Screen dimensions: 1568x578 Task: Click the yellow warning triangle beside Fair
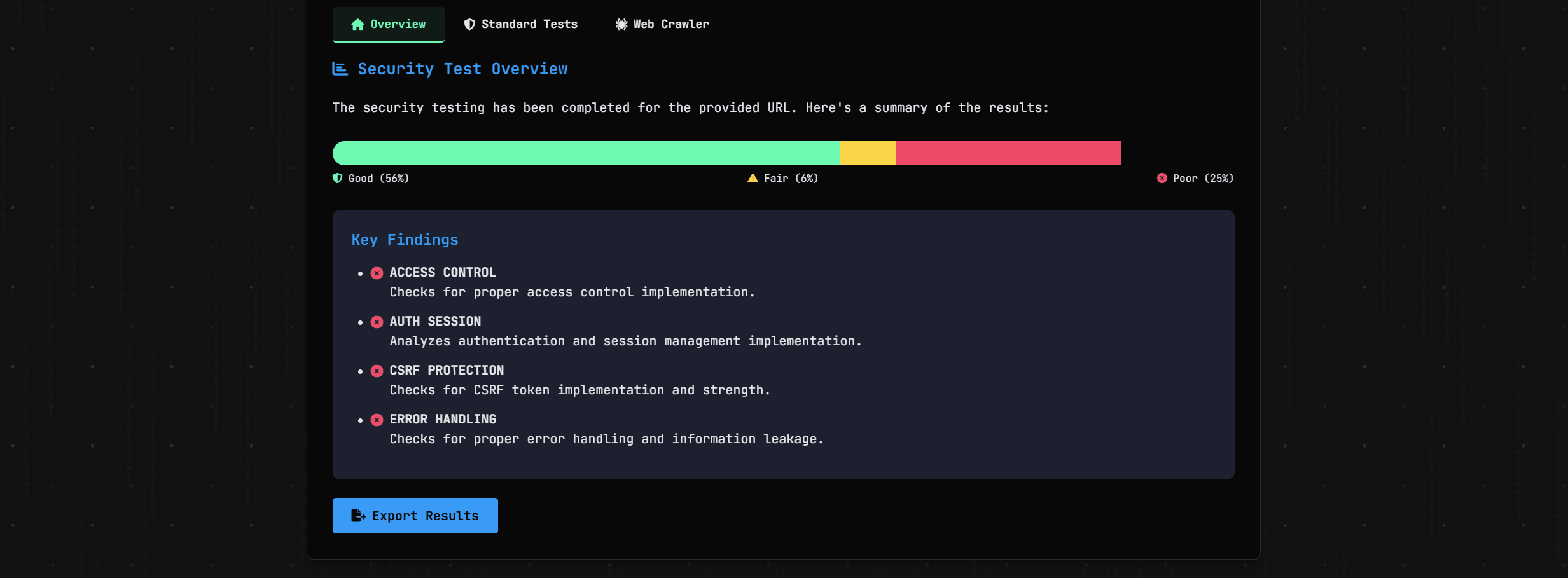click(753, 178)
